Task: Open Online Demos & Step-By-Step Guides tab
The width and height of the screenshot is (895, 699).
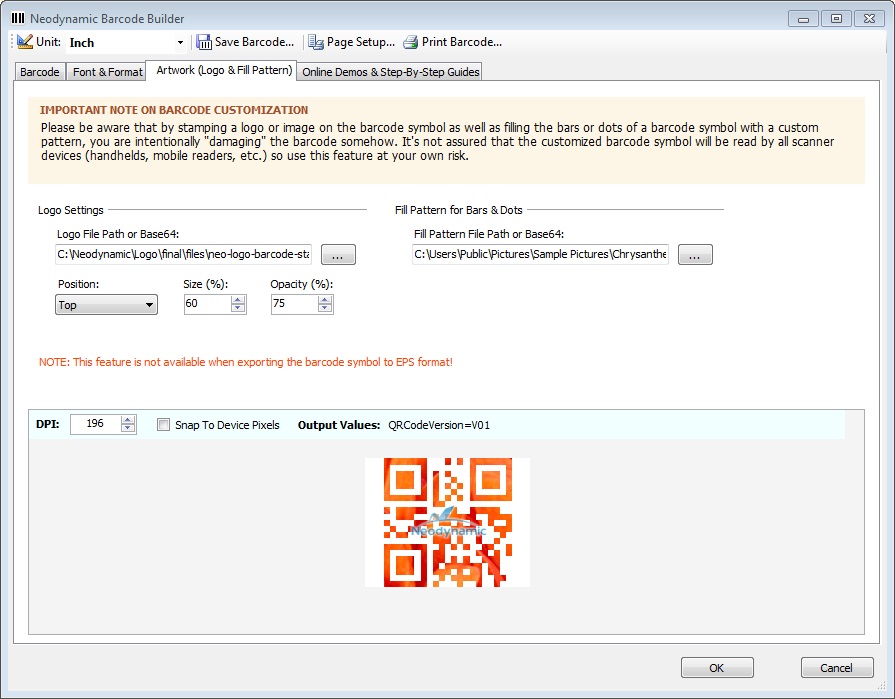Action: pyautogui.click(x=390, y=72)
